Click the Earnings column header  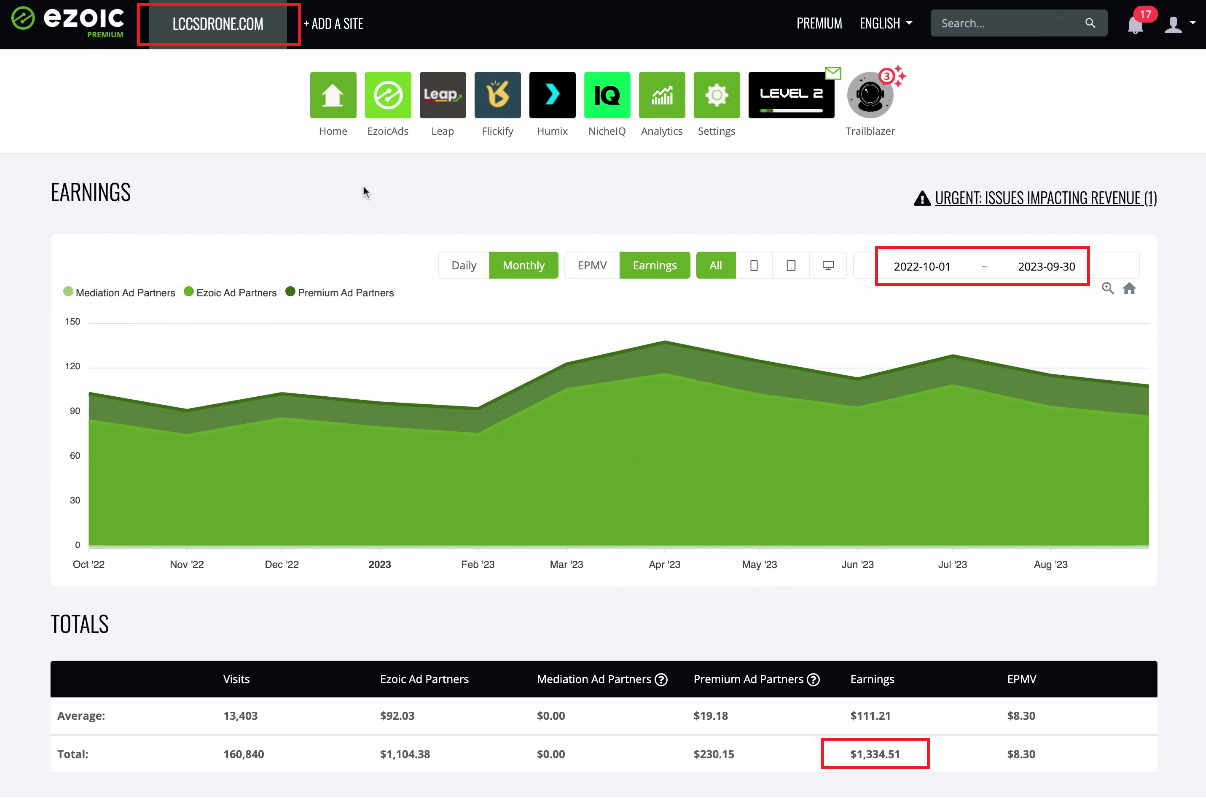(872, 679)
